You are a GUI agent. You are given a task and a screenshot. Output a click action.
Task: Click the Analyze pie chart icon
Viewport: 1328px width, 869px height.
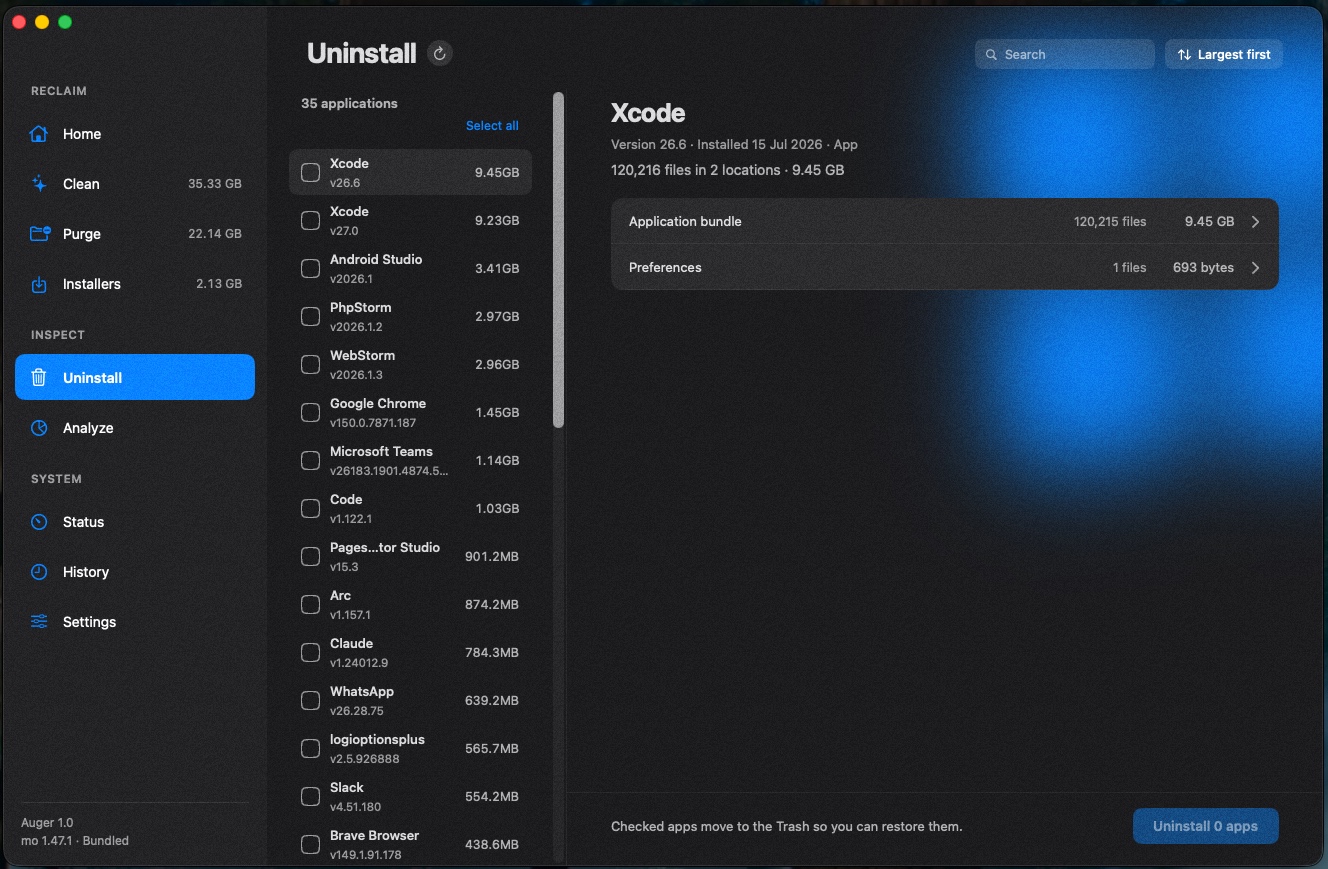coord(39,428)
